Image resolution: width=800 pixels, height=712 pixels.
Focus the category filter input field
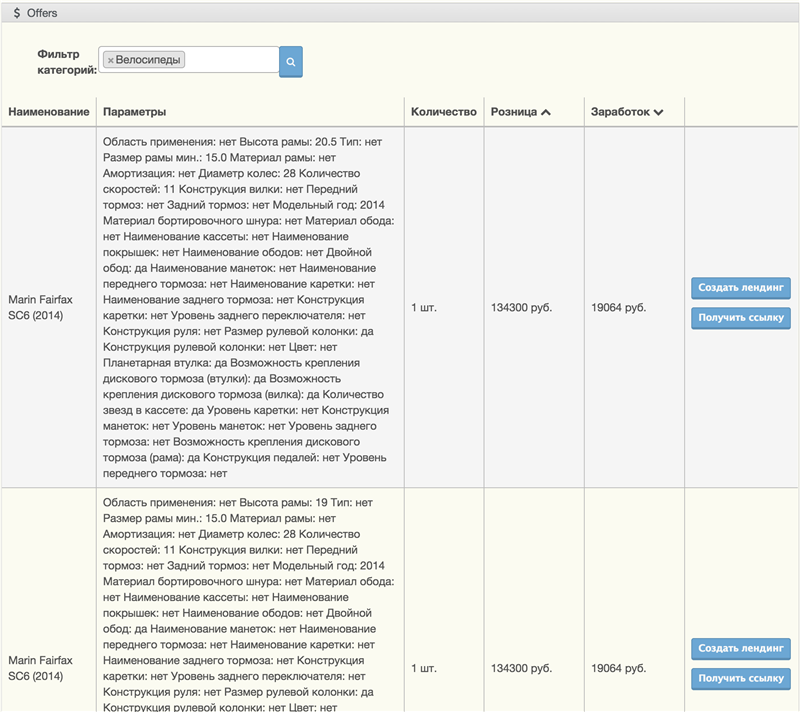(x=230, y=60)
